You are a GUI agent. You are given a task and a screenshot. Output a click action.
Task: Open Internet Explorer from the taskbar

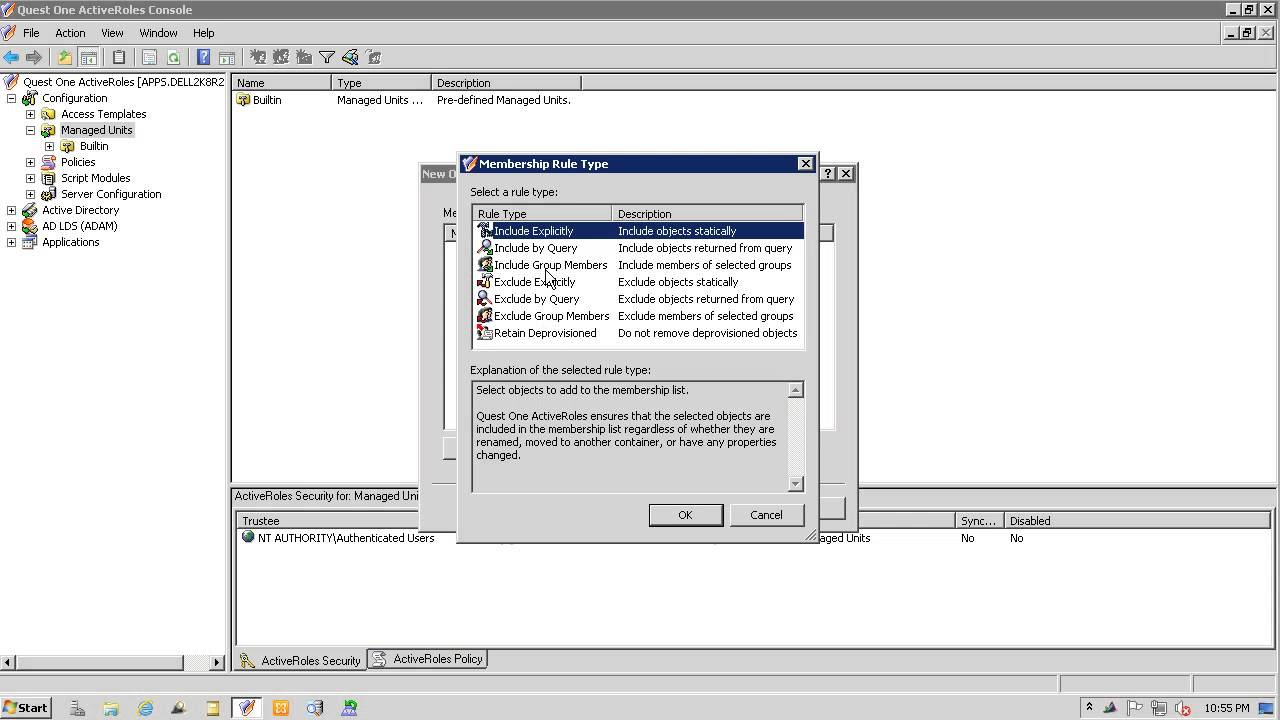tap(146, 708)
